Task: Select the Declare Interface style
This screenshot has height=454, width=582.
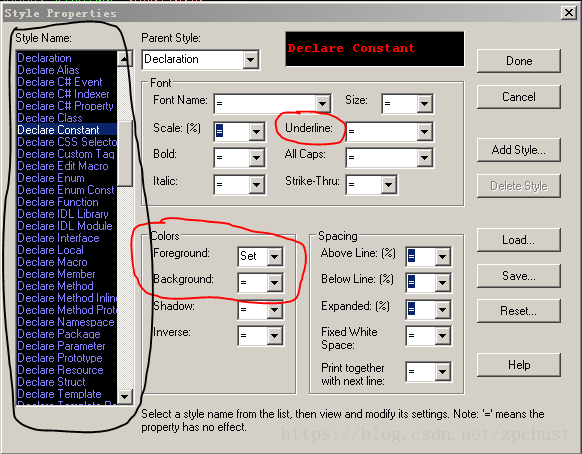Action: 67,238
